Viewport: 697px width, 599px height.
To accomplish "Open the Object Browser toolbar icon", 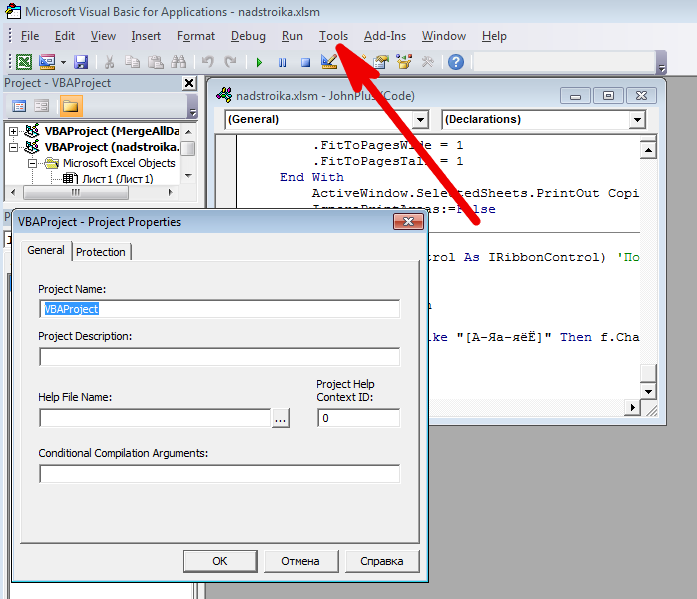I will pyautogui.click(x=404, y=62).
